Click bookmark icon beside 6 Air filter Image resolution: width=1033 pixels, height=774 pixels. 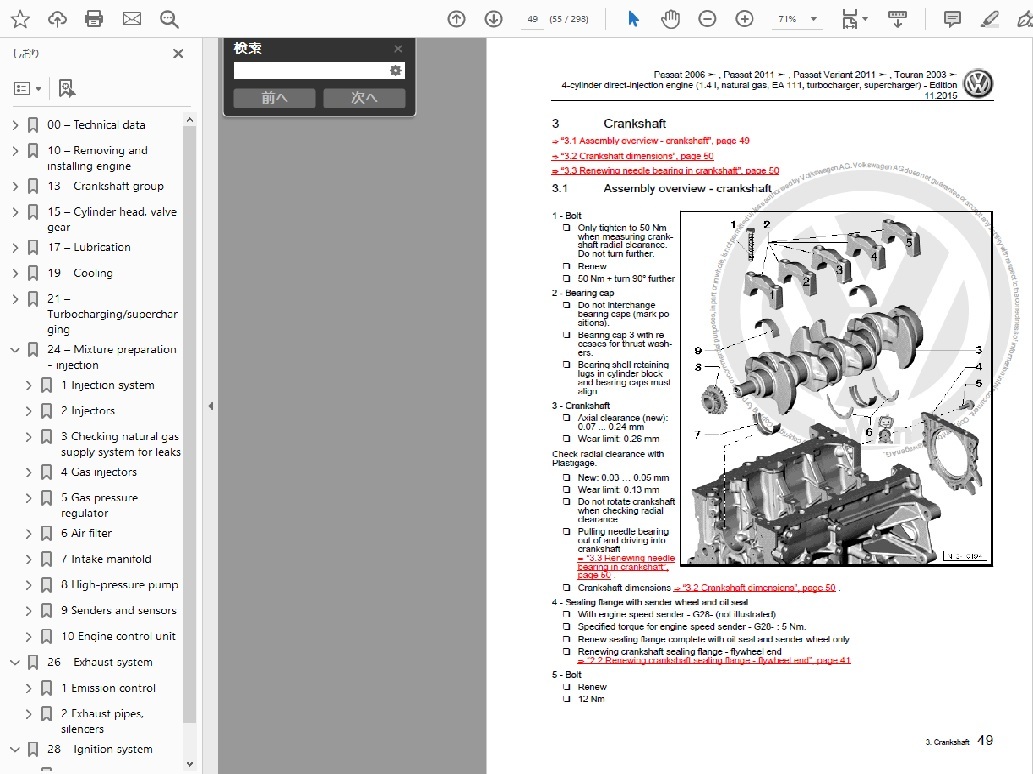[47, 534]
